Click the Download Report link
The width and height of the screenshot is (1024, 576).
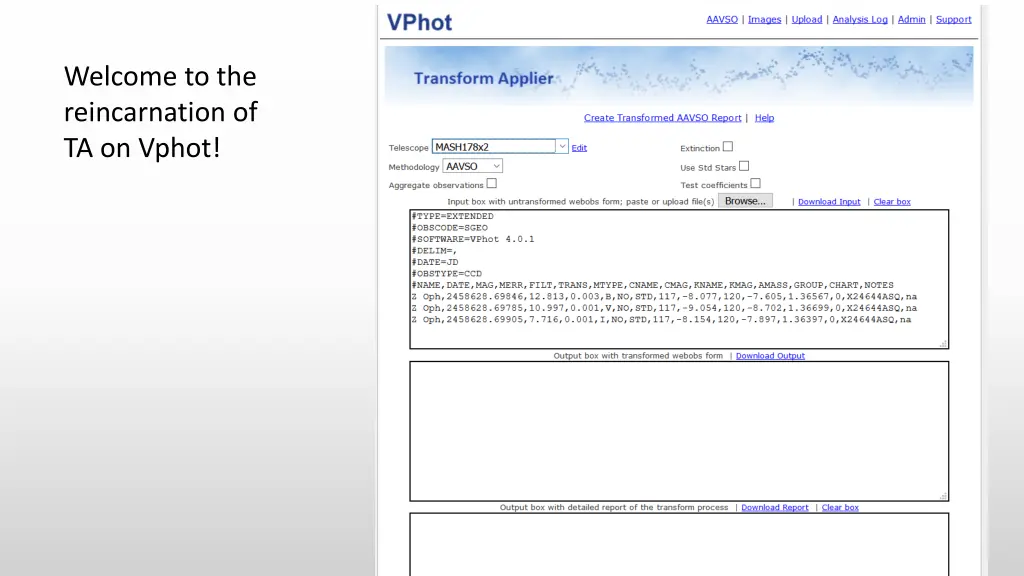[775, 507]
